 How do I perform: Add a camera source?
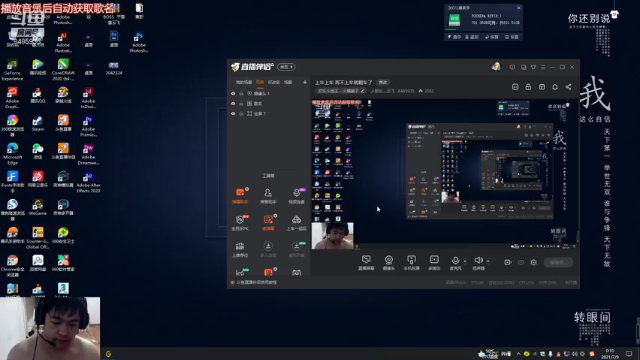coord(389,262)
